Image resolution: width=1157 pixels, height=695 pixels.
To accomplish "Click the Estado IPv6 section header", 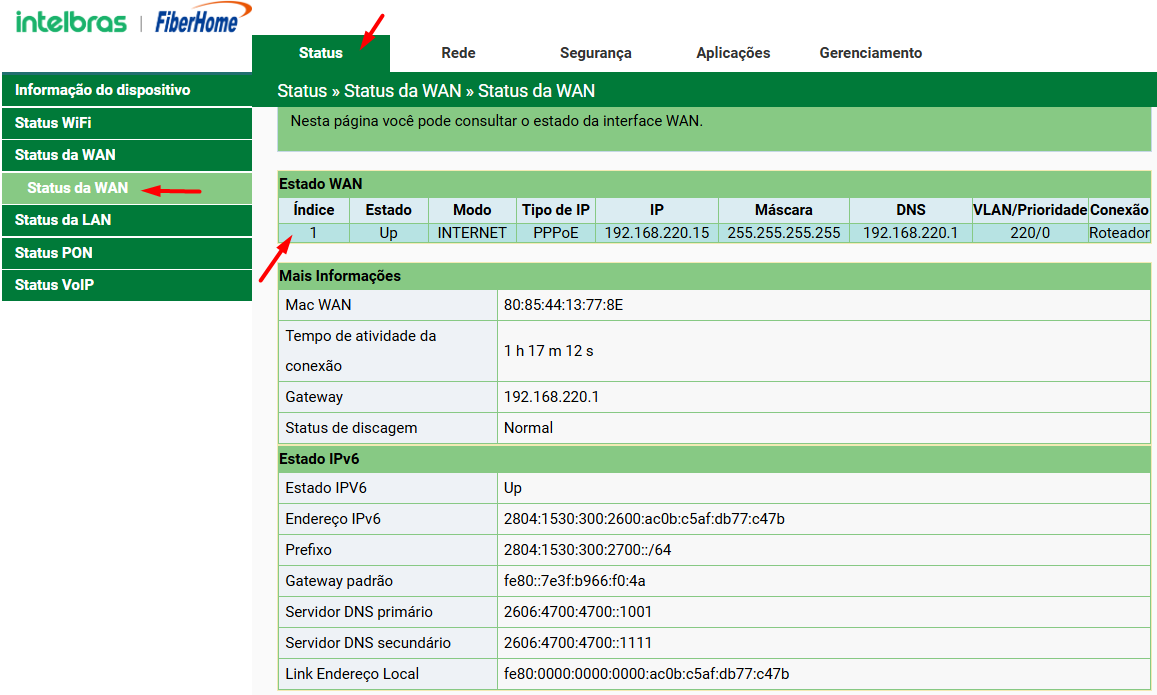I will tap(714, 459).
